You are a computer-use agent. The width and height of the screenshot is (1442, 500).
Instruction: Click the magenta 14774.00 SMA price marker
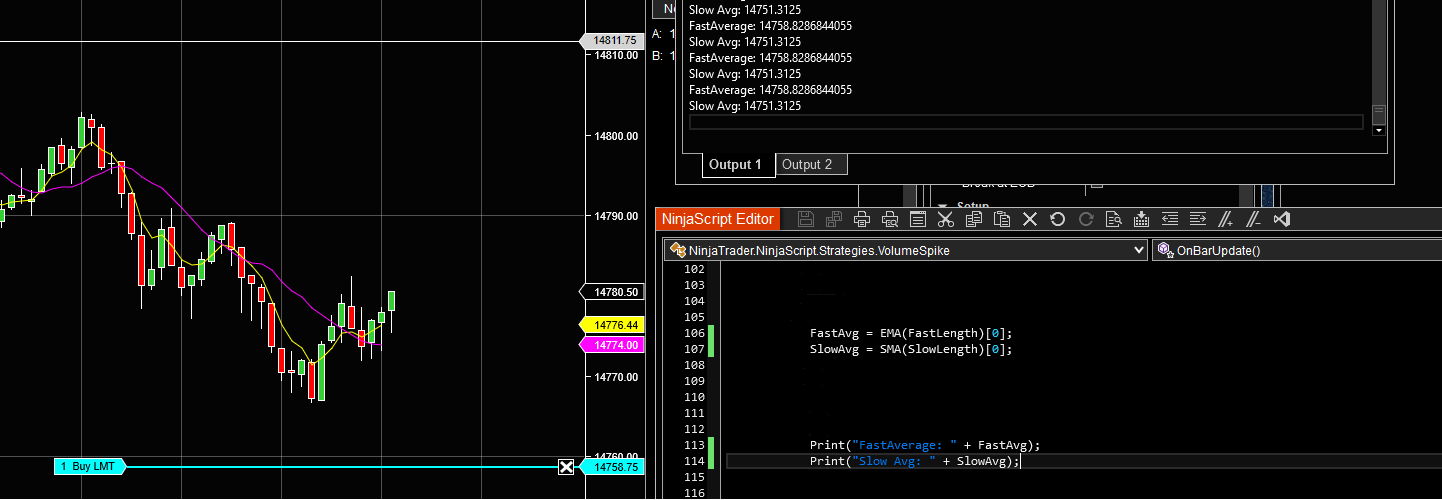coord(613,344)
